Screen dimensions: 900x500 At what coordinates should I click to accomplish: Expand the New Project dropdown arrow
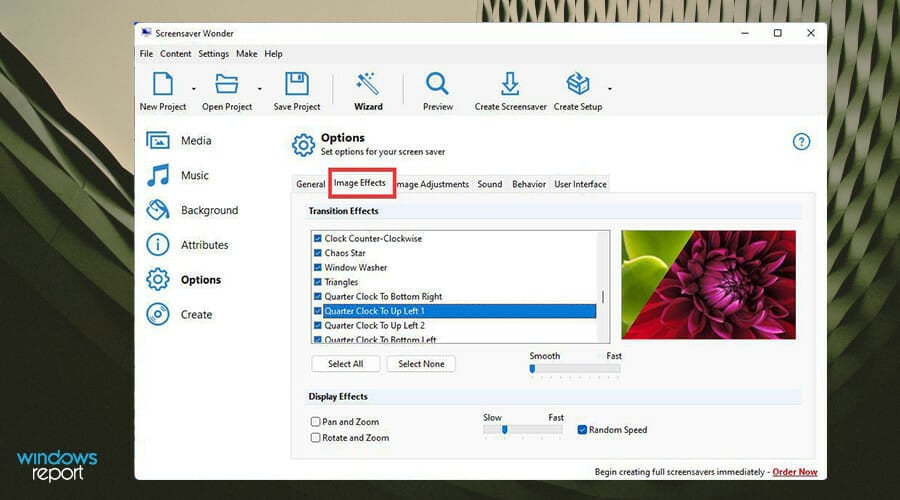coord(193,88)
